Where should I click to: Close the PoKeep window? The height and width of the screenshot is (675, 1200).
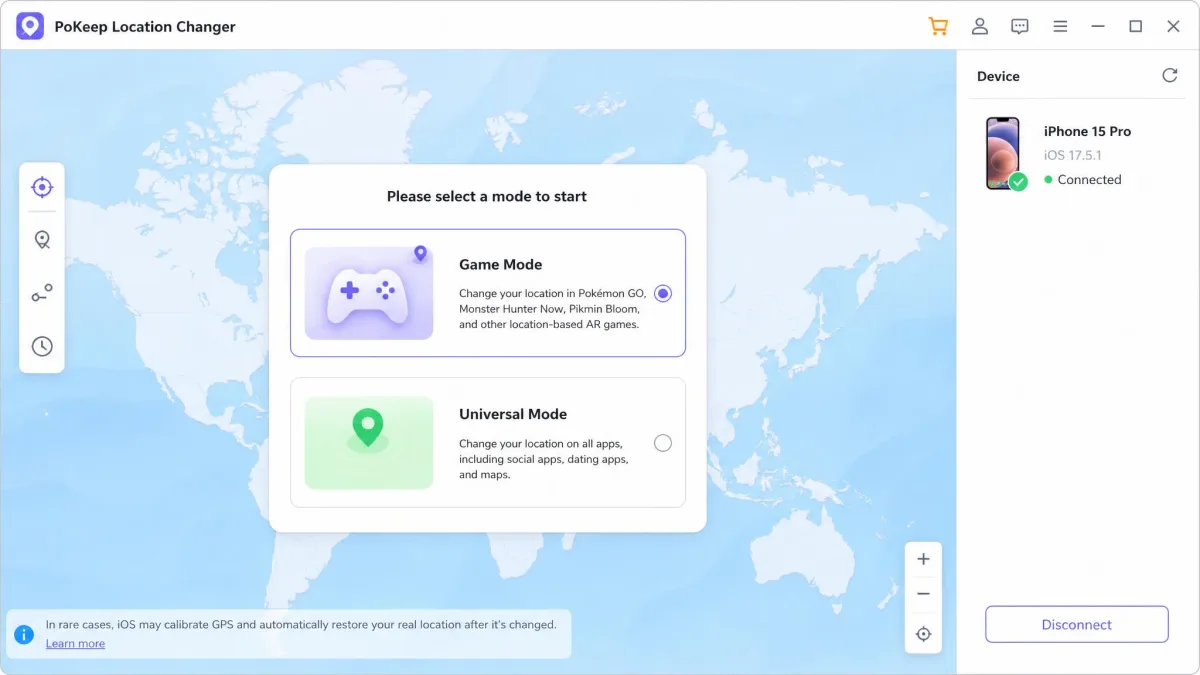(x=1174, y=27)
